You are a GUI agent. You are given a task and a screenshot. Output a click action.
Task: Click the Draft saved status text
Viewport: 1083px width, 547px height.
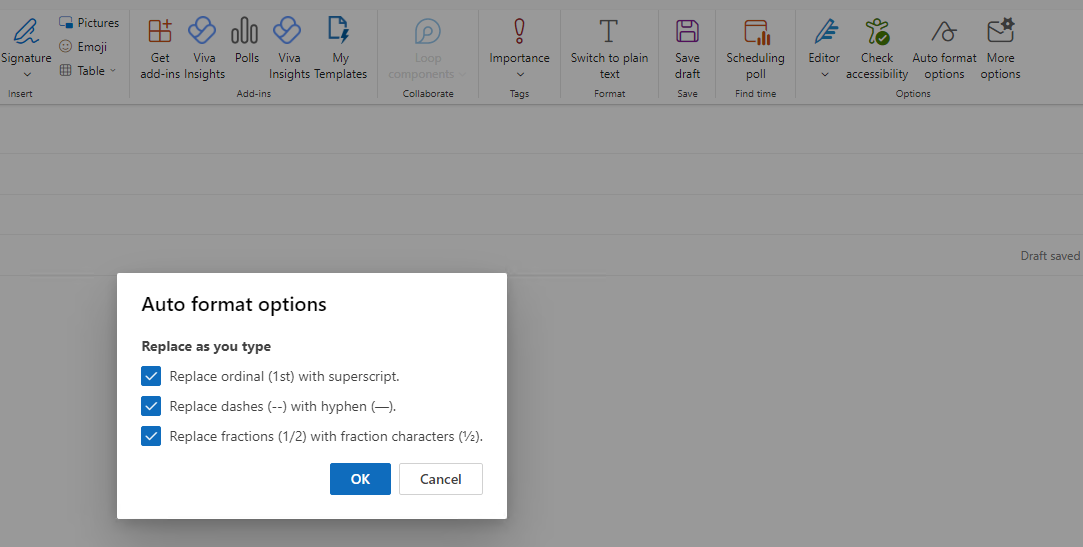point(1050,256)
